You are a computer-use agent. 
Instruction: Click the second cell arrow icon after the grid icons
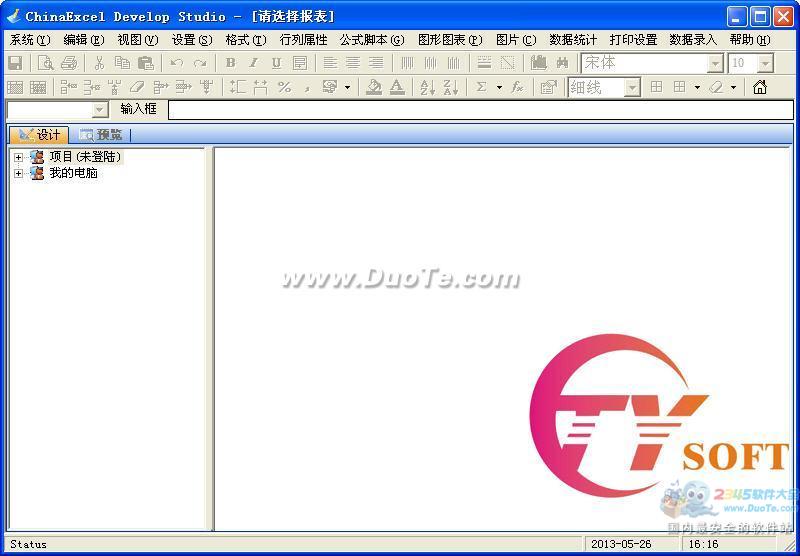[x=92, y=88]
